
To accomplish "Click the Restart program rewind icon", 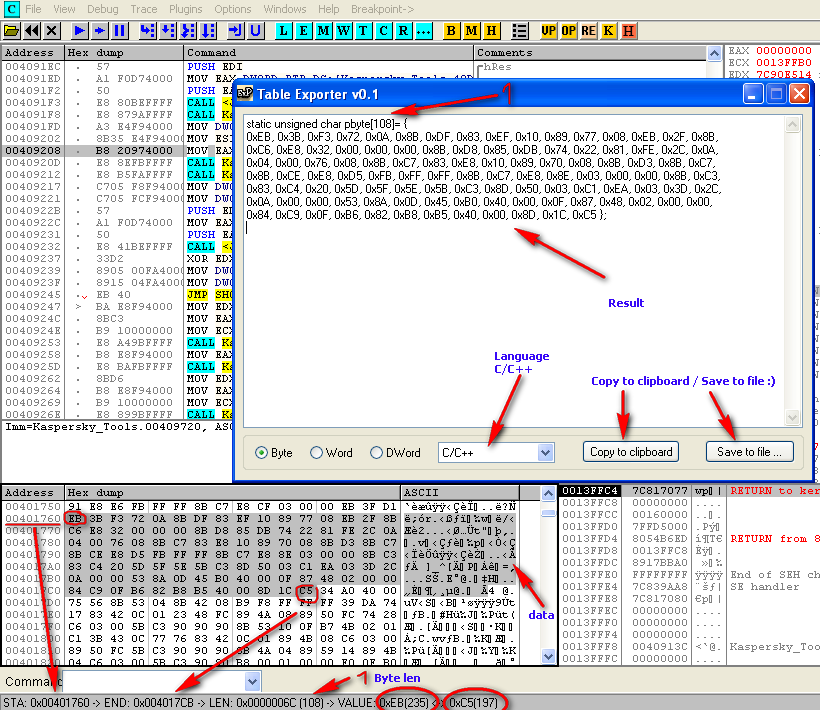I will pos(31,31).
